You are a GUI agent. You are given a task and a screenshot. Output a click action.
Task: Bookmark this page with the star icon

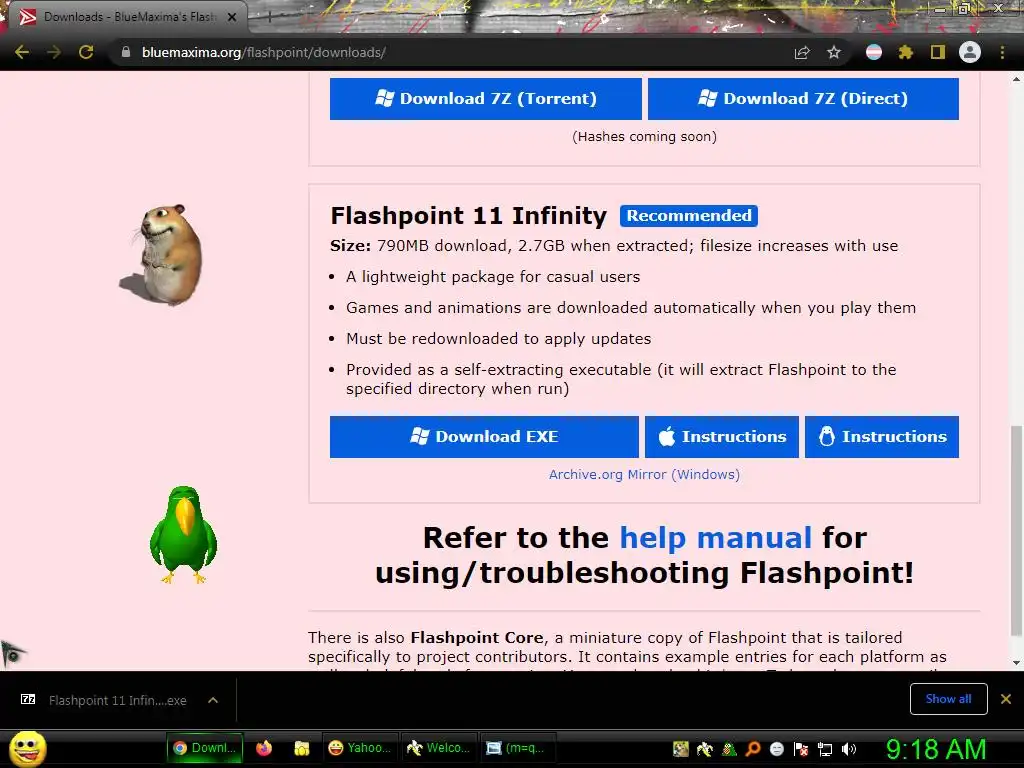click(x=834, y=52)
